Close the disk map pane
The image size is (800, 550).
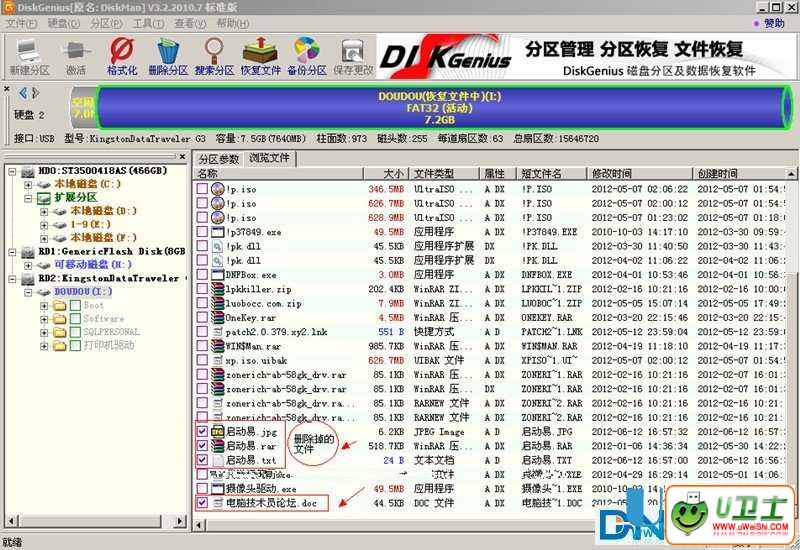click(x=7, y=89)
